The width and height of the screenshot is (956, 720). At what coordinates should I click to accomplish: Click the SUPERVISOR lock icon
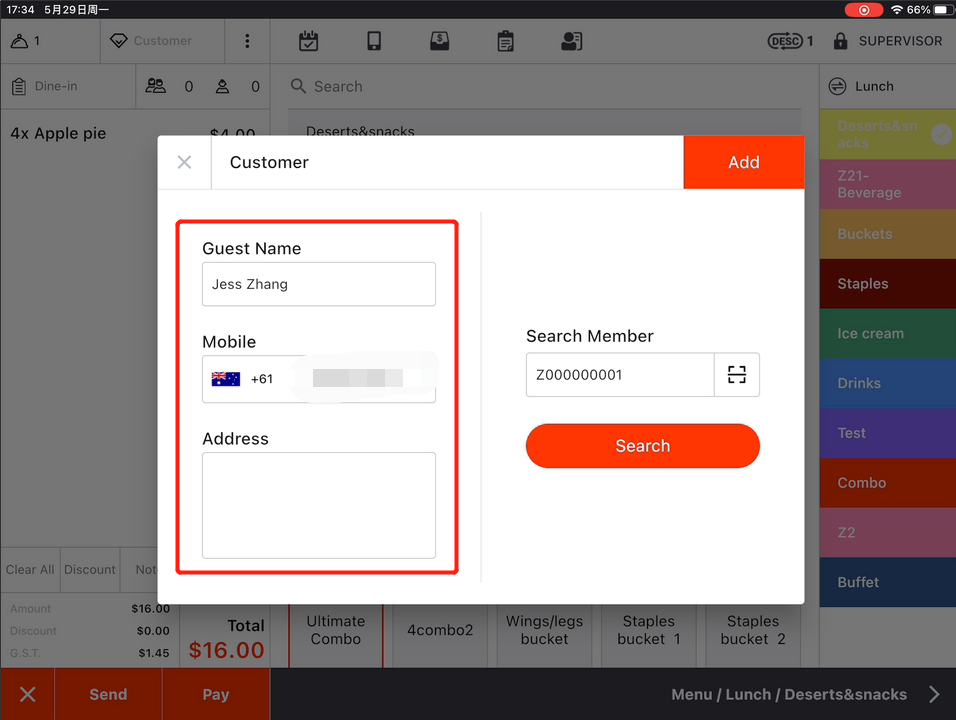coord(840,41)
